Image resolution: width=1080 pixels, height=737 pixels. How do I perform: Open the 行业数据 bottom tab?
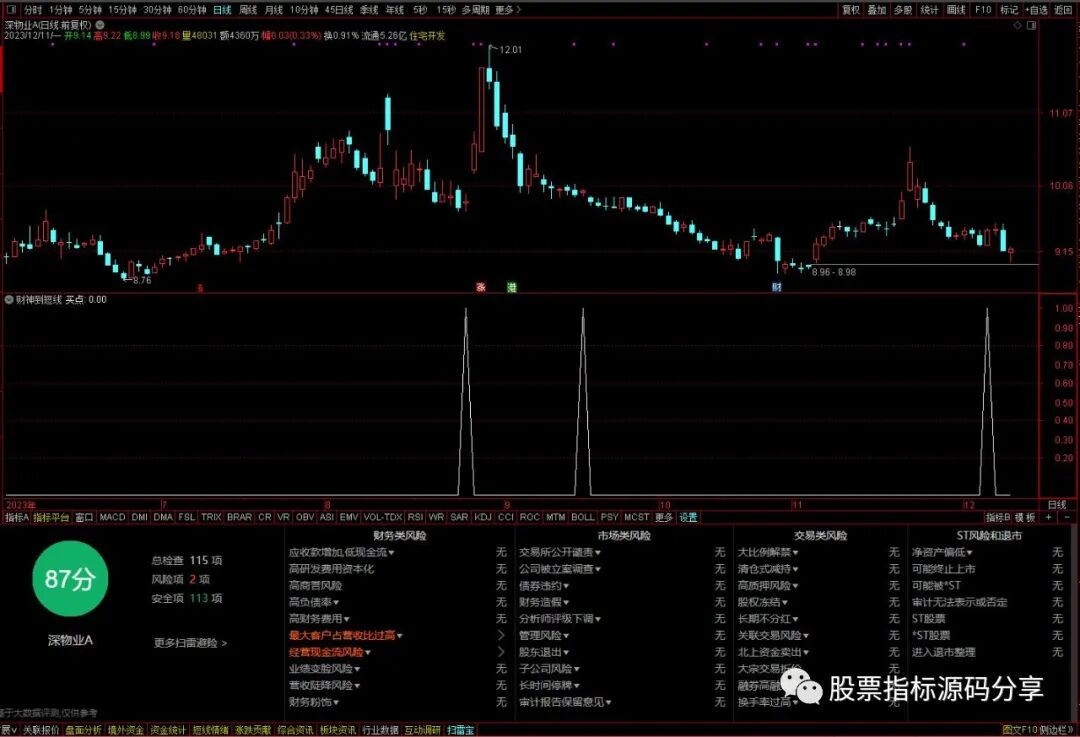[x=380, y=730]
